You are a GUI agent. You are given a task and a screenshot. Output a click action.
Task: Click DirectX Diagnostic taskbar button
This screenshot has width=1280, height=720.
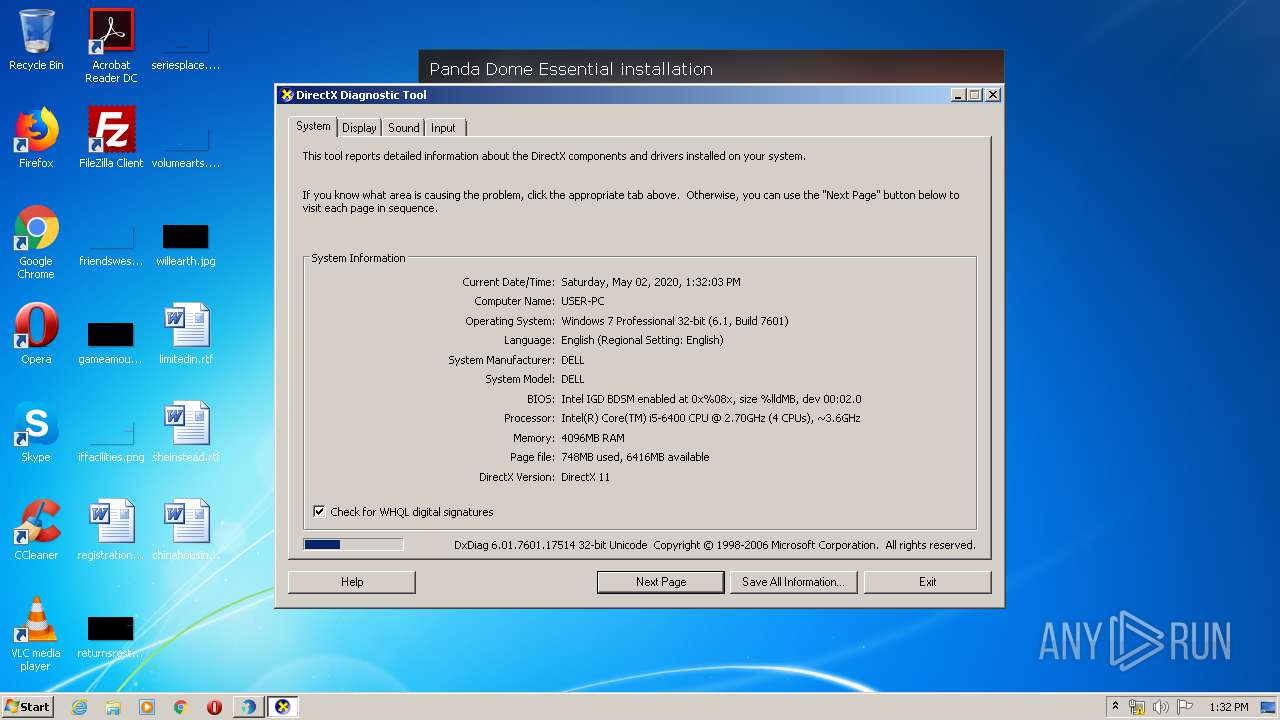click(x=283, y=707)
